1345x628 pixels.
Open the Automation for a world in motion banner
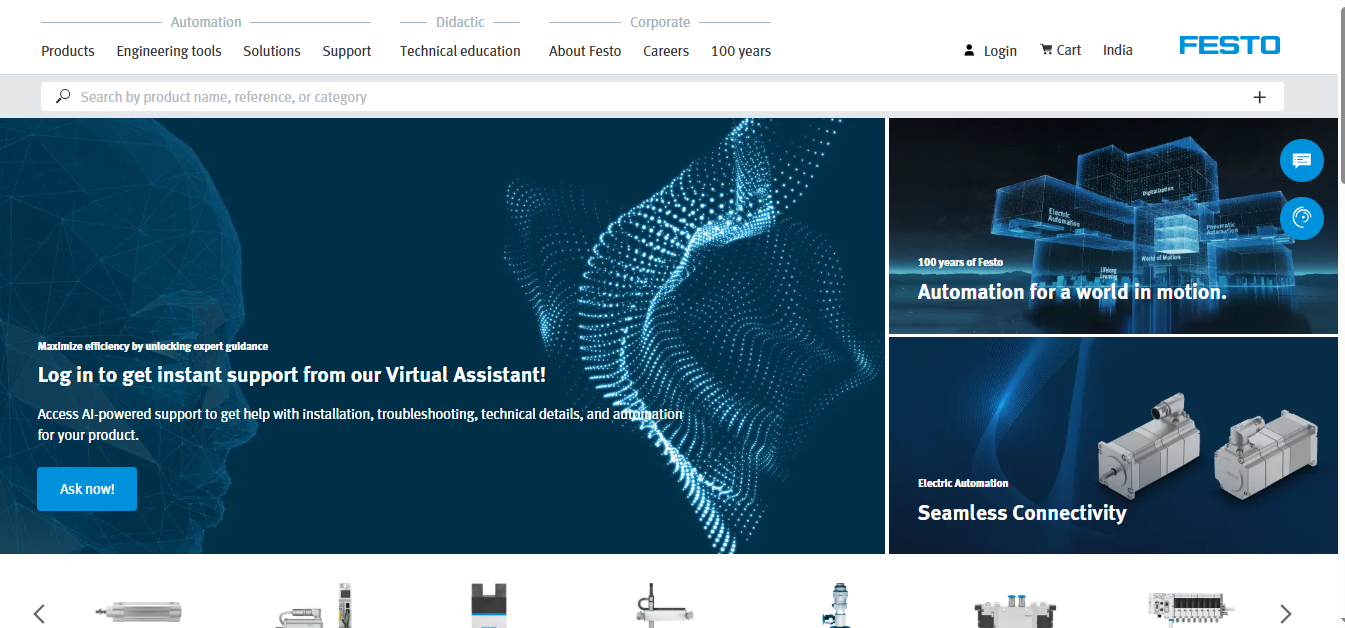[x=1113, y=226]
